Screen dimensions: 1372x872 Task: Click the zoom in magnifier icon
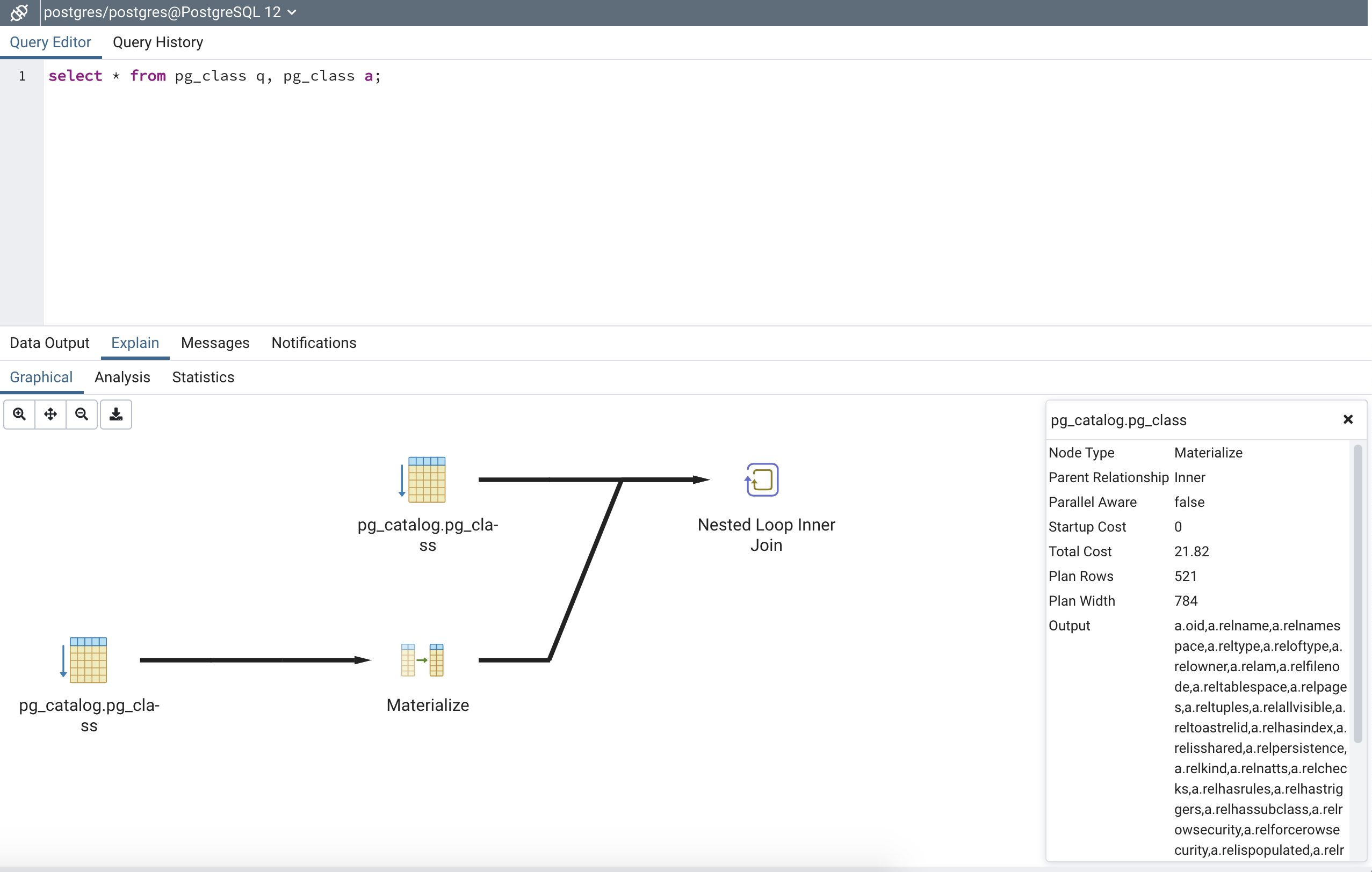tap(19, 414)
